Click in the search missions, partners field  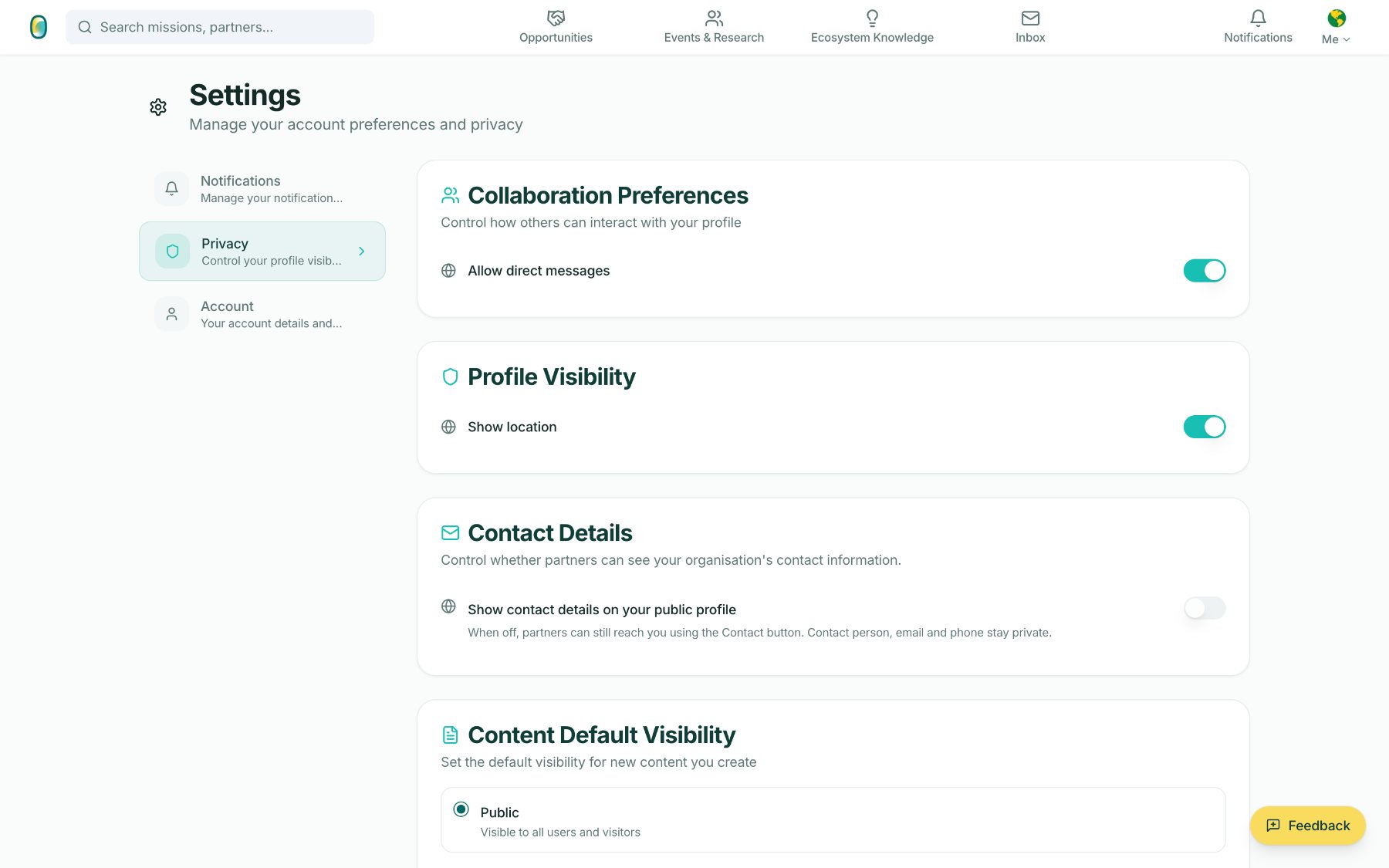(x=220, y=27)
